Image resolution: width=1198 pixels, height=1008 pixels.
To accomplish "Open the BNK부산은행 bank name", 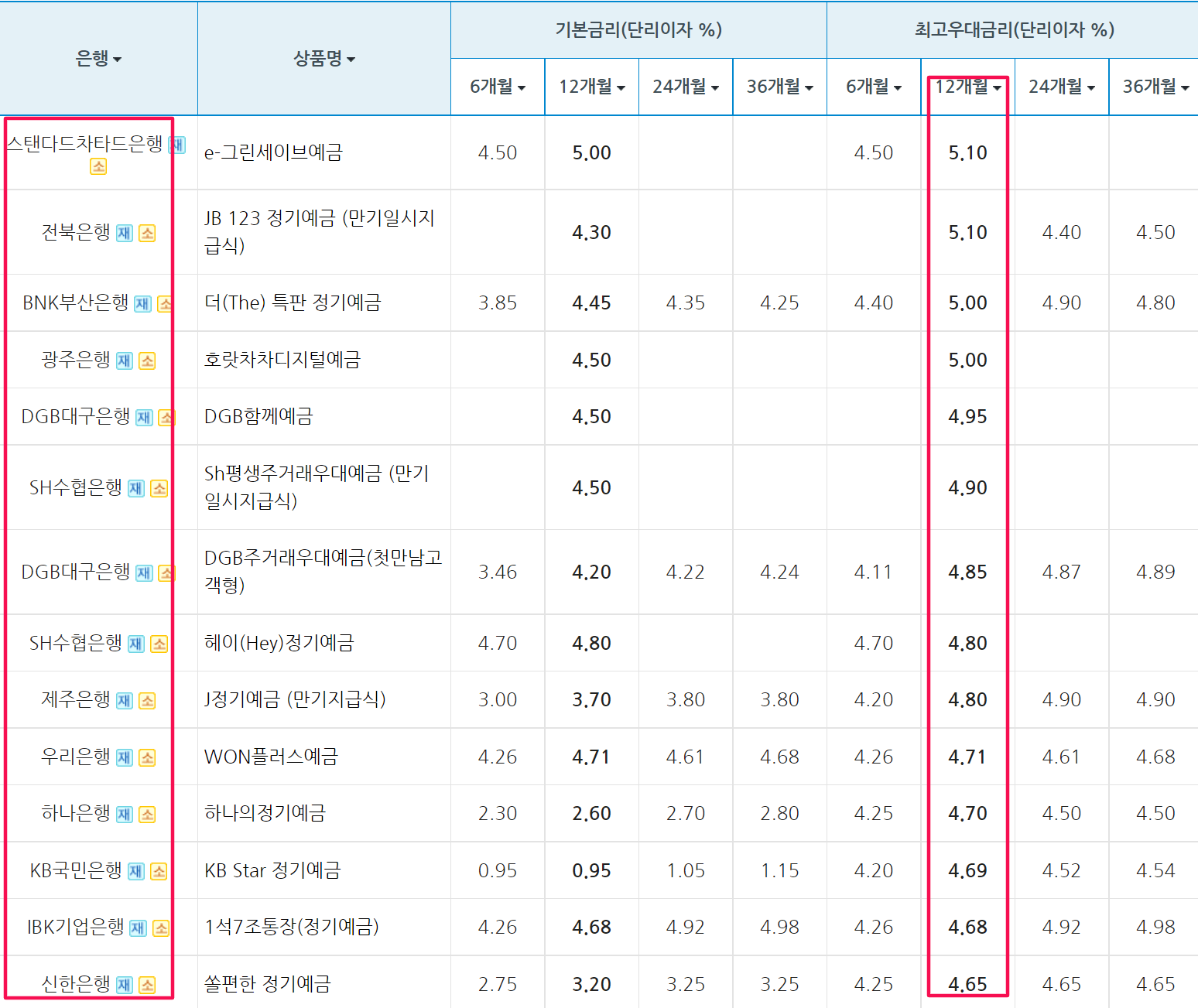I will pyautogui.click(x=75, y=302).
